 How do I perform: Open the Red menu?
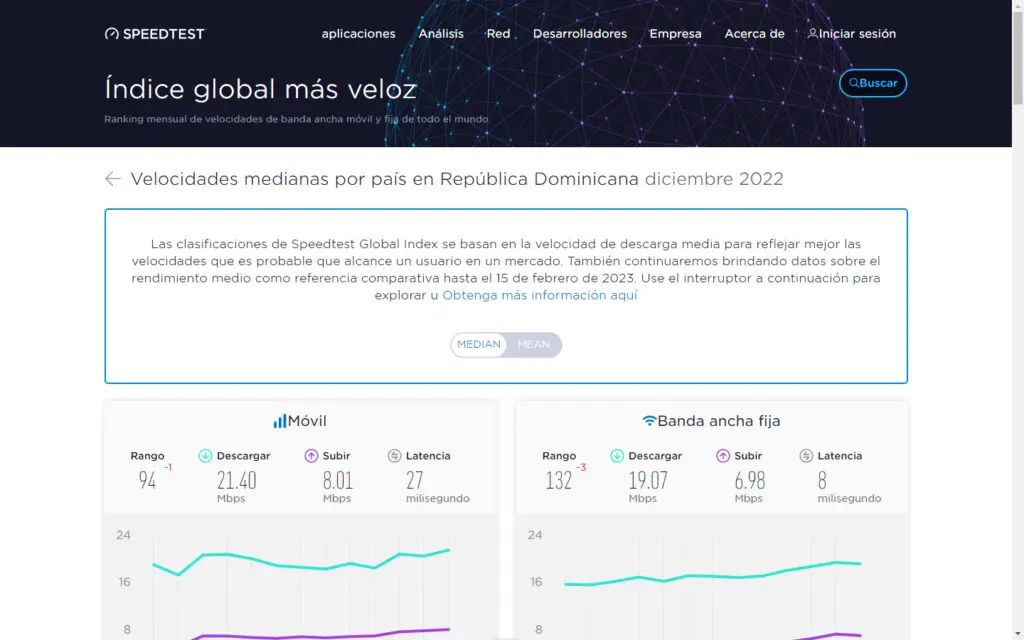pos(498,34)
